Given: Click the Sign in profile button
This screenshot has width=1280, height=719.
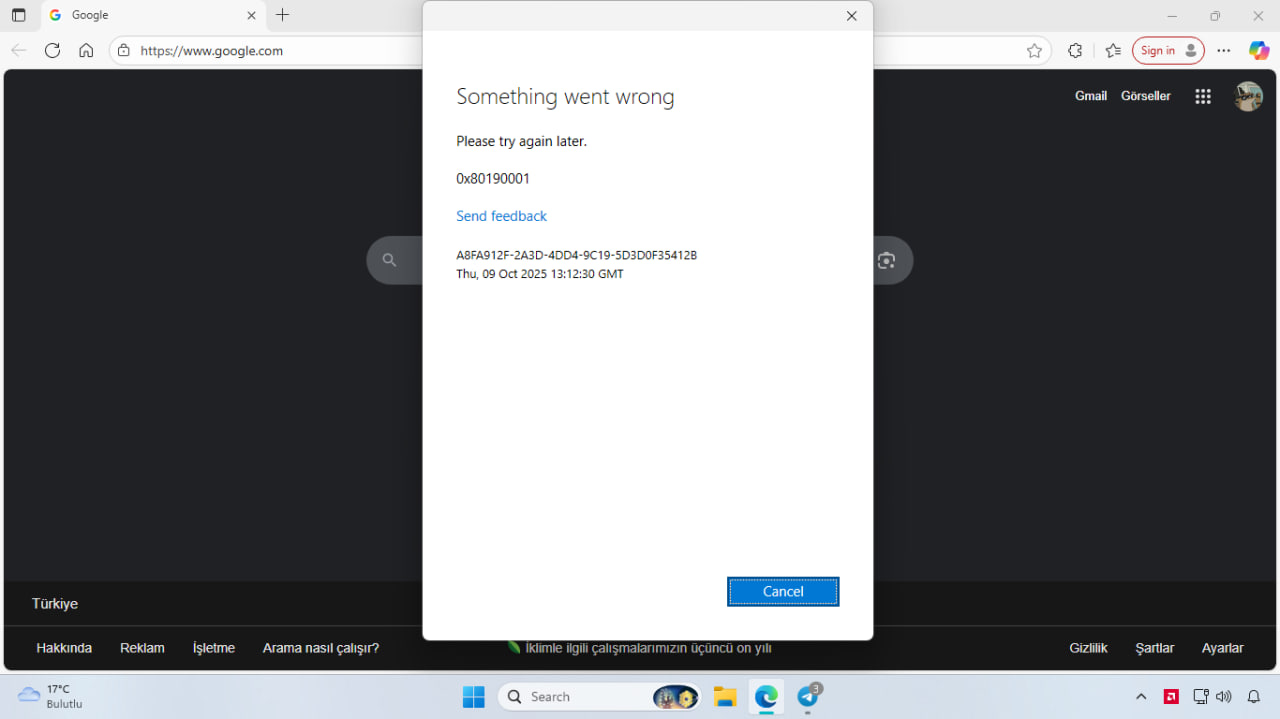Looking at the screenshot, I should [1168, 50].
